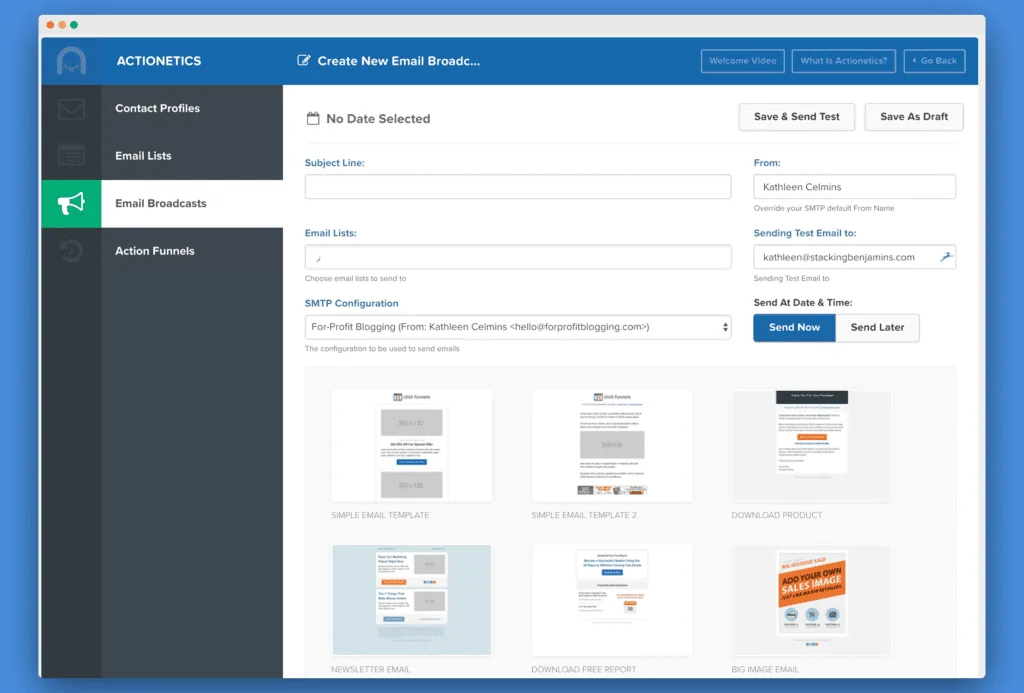Click the Action Funnels history icon
Screen dimensions: 1024x693
point(71,251)
